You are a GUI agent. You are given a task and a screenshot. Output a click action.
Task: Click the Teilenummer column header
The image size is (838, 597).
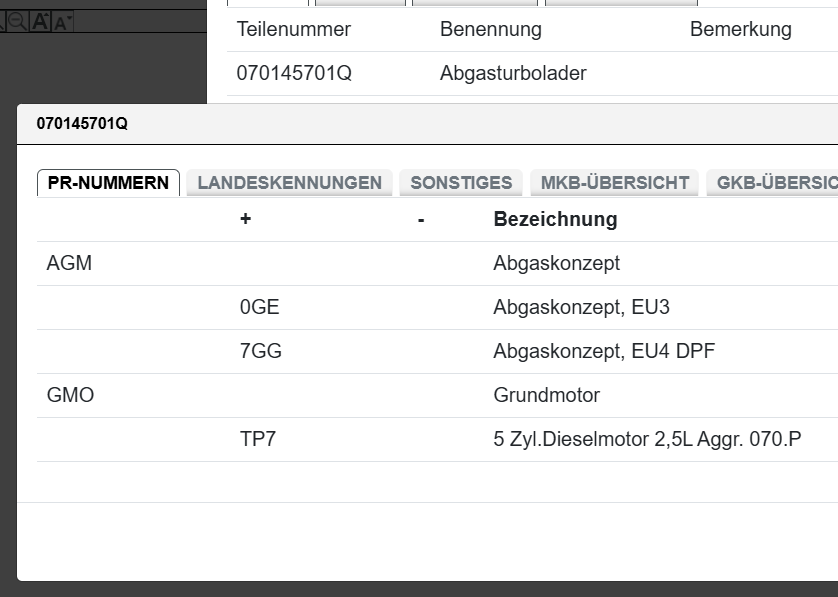tap(294, 29)
